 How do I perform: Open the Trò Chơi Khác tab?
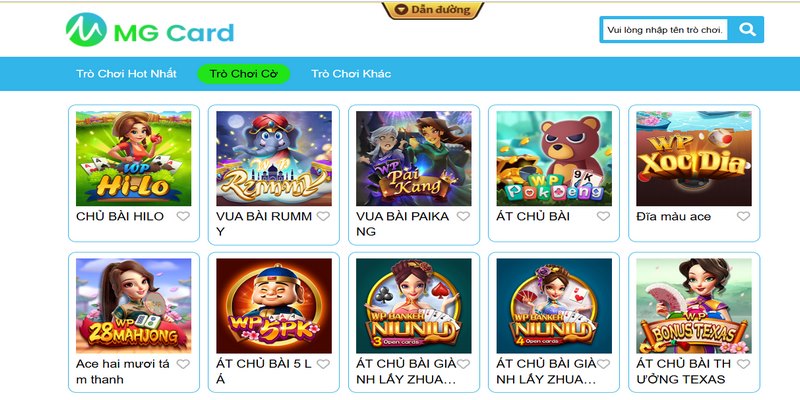[351, 74]
